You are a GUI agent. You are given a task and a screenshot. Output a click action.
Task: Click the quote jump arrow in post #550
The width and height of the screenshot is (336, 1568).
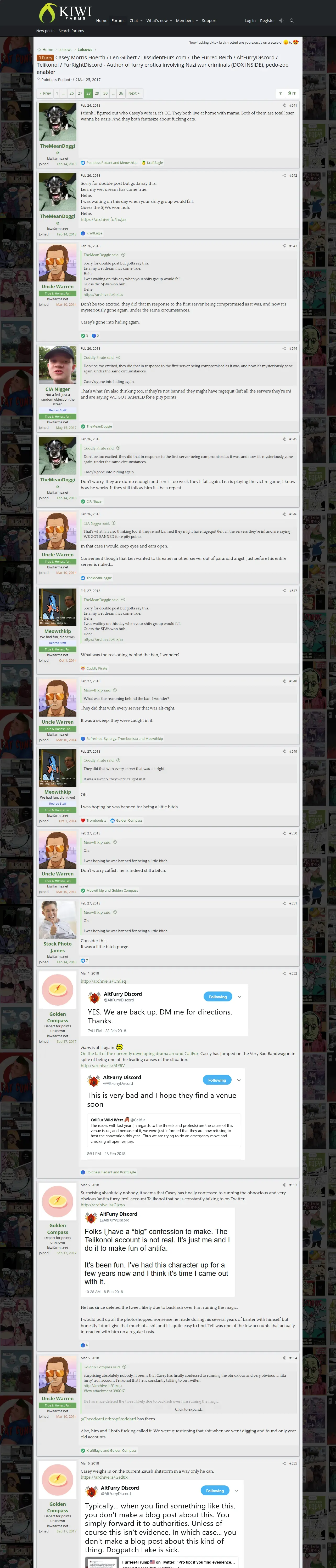[115, 843]
